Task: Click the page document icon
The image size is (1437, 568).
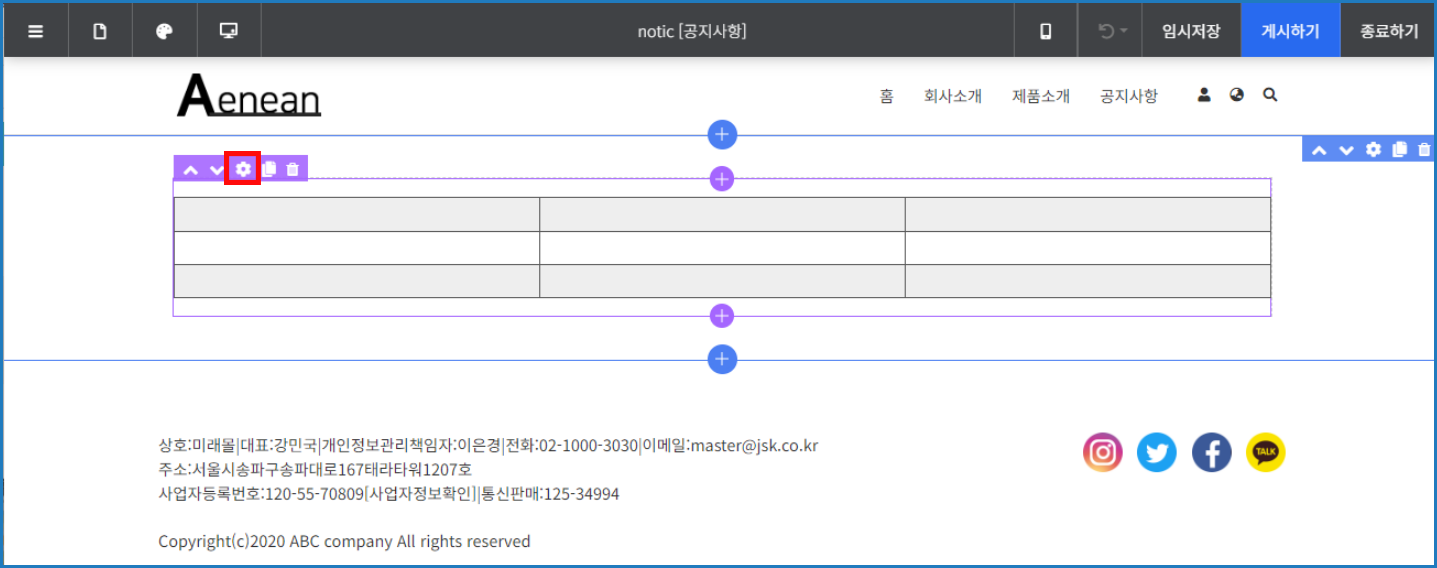Action: pyautogui.click(x=100, y=31)
